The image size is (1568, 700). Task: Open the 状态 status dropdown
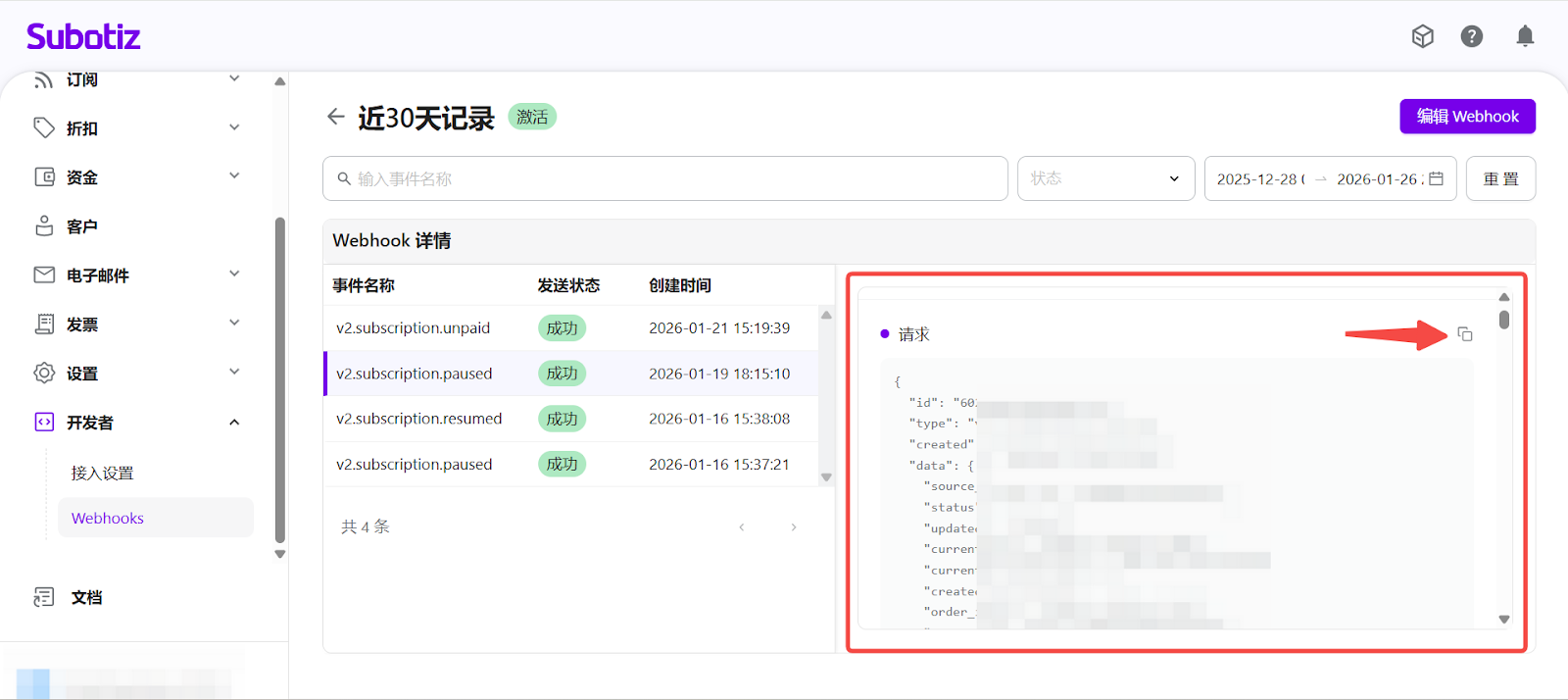point(1105,178)
